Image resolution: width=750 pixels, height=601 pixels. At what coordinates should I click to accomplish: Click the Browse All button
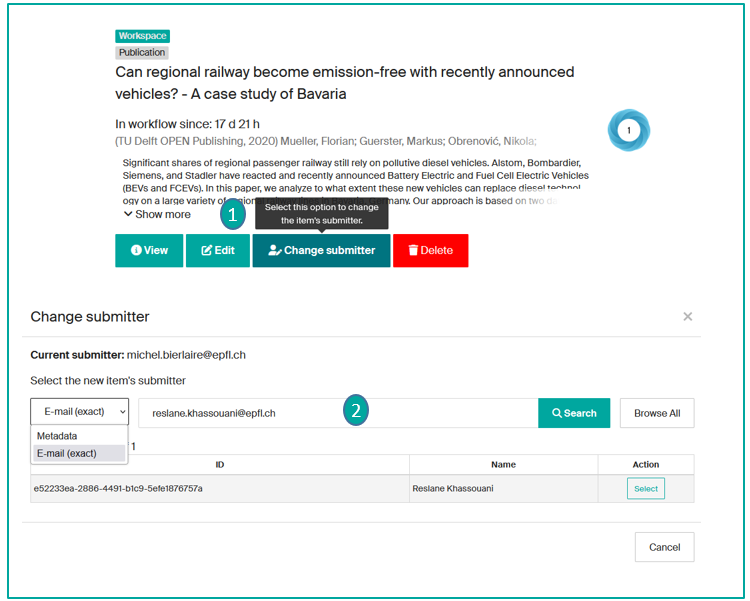(657, 413)
